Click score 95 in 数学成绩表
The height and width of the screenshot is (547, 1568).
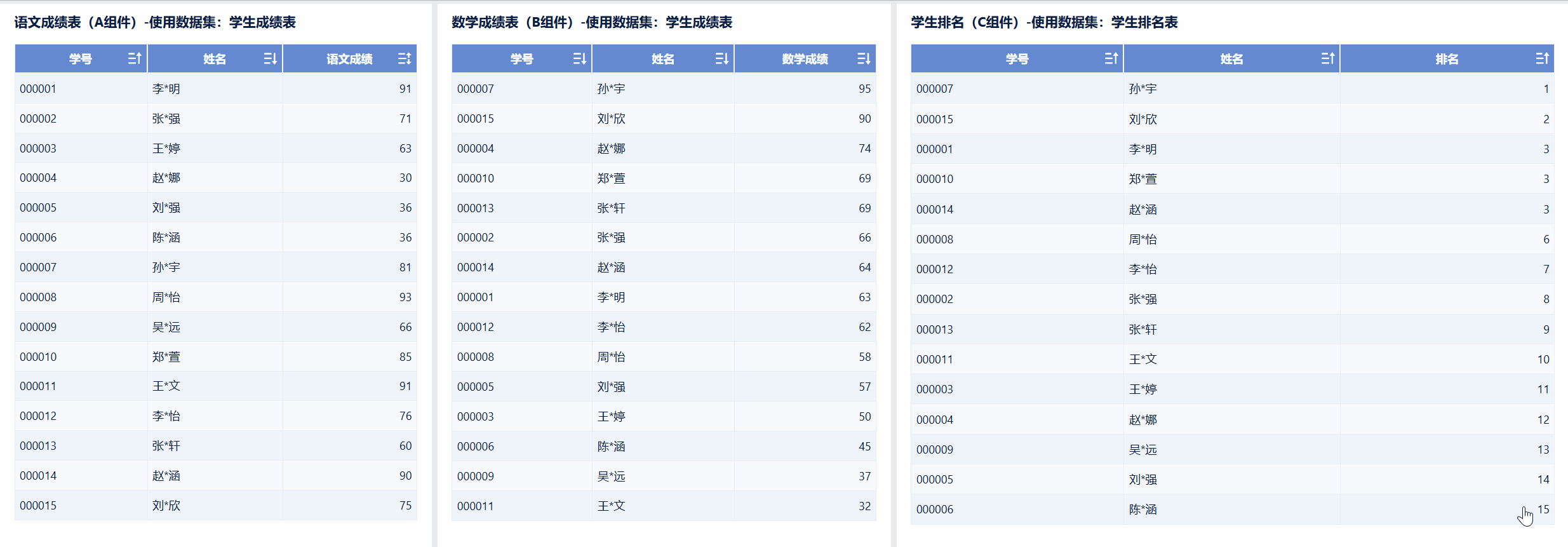(864, 89)
